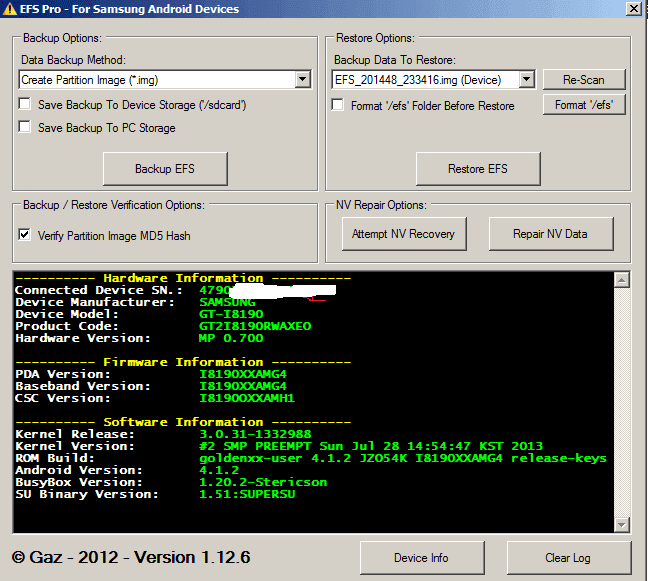Screen dimensions: 648x581
Task: Select the Create Partition Image combo field
Action: [x=165, y=80]
